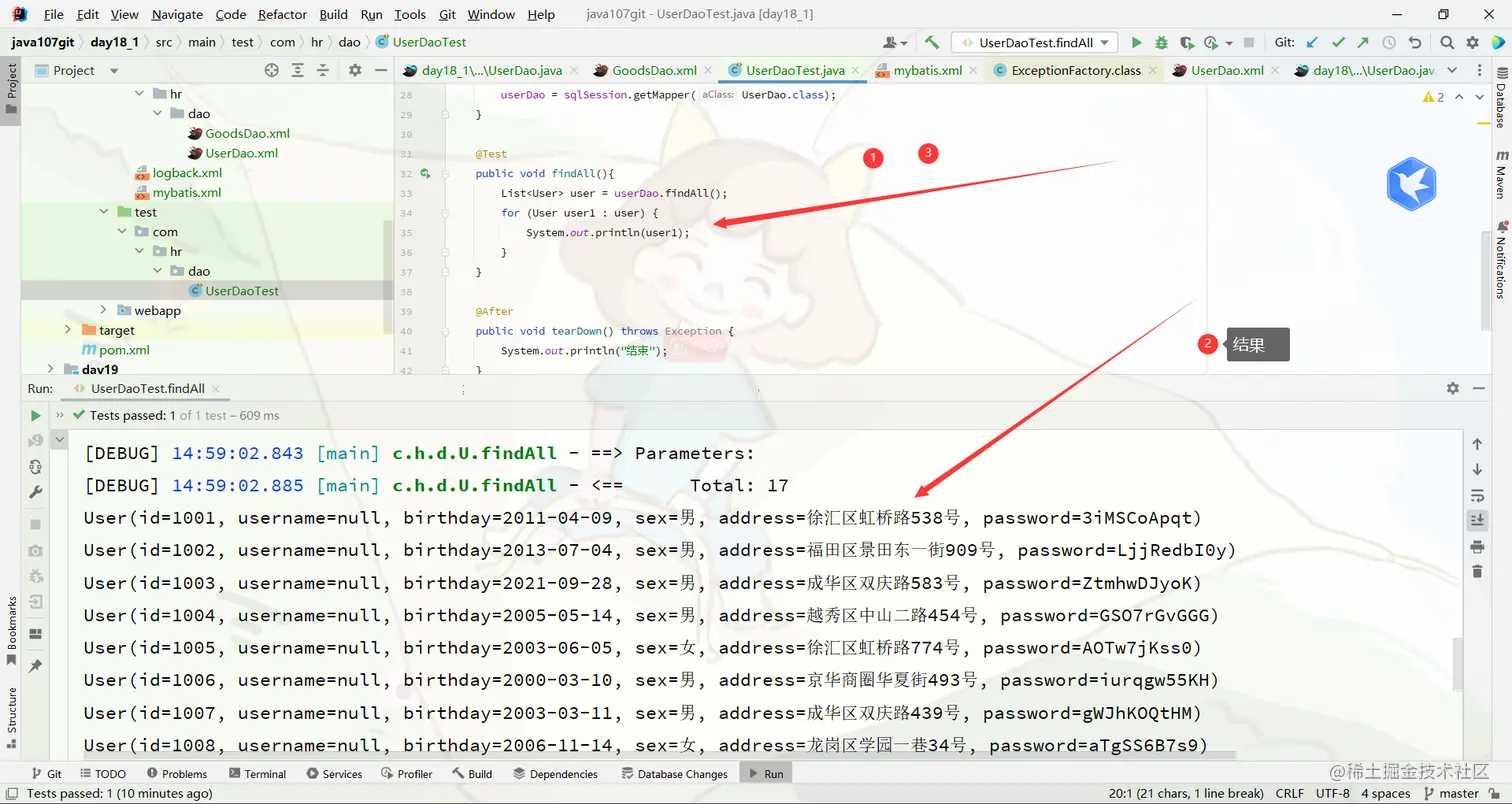Screen dimensions: 1512x804
Task: Click day18_1 in the breadcrumb bar
Action: (x=114, y=42)
